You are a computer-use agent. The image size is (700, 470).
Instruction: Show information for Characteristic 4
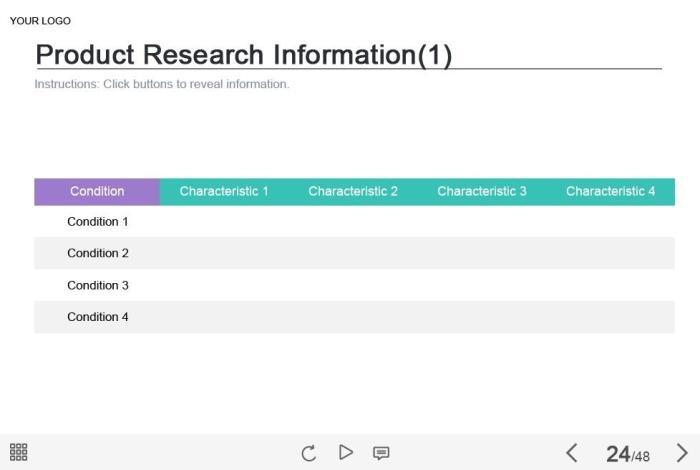611,191
